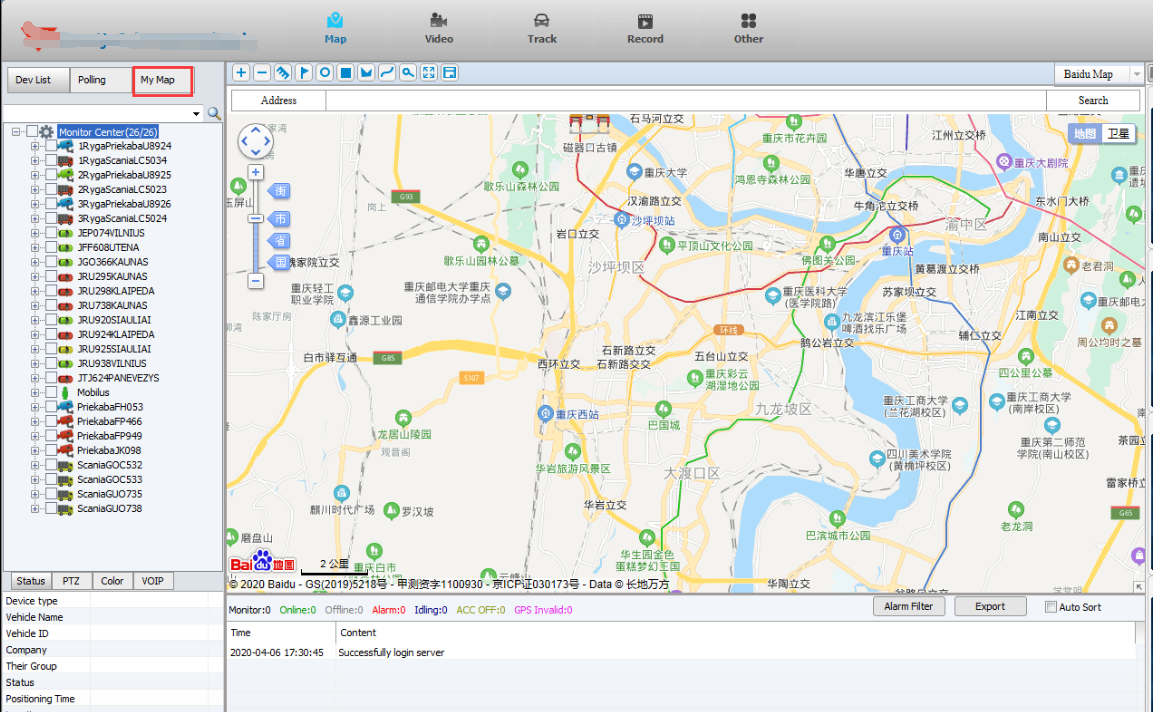Image resolution: width=1153 pixels, height=712 pixels.
Task: Open the VOIP tab
Action: 153,581
